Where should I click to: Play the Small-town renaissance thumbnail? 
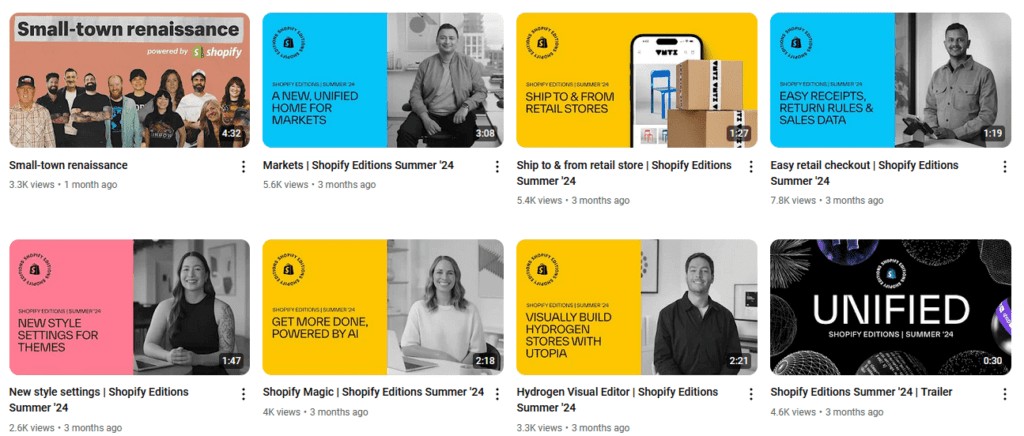pos(129,80)
